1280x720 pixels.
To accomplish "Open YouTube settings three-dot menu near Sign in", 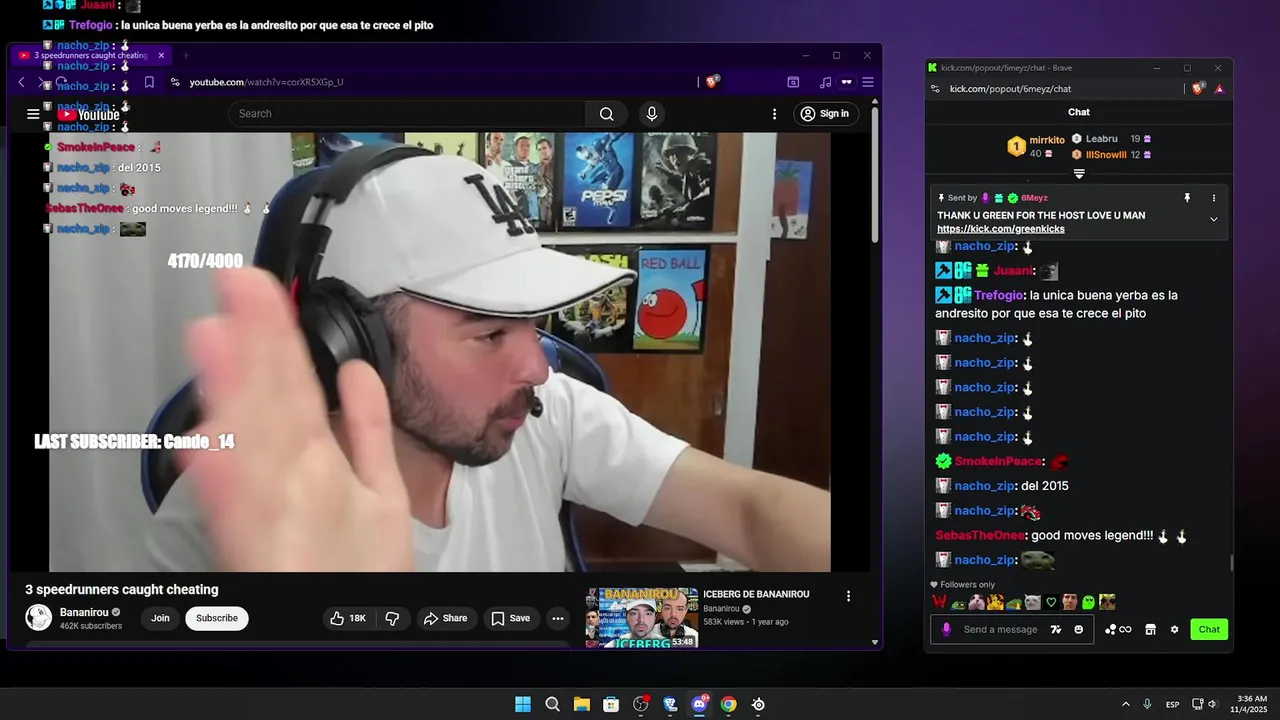I will 774,114.
